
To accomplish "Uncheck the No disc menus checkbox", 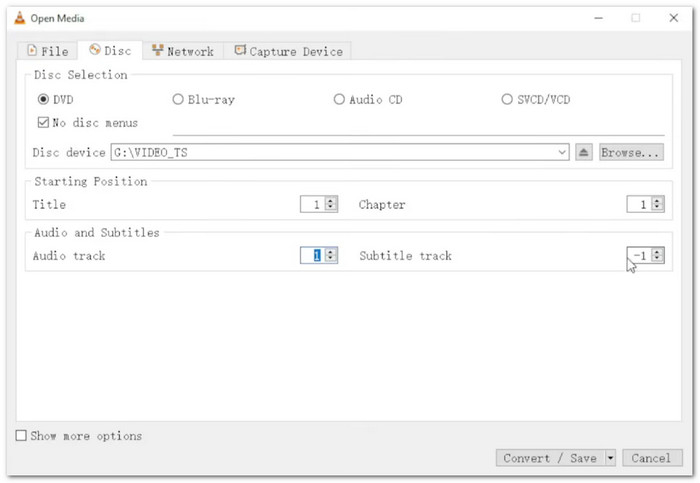I will point(43,122).
